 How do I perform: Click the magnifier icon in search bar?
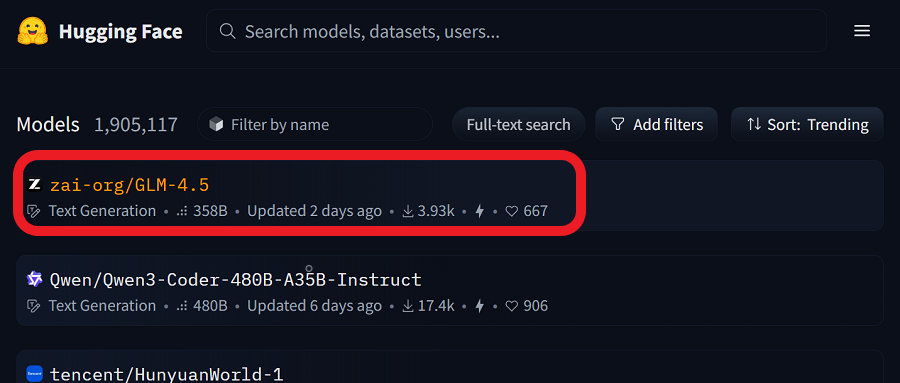[x=227, y=31]
